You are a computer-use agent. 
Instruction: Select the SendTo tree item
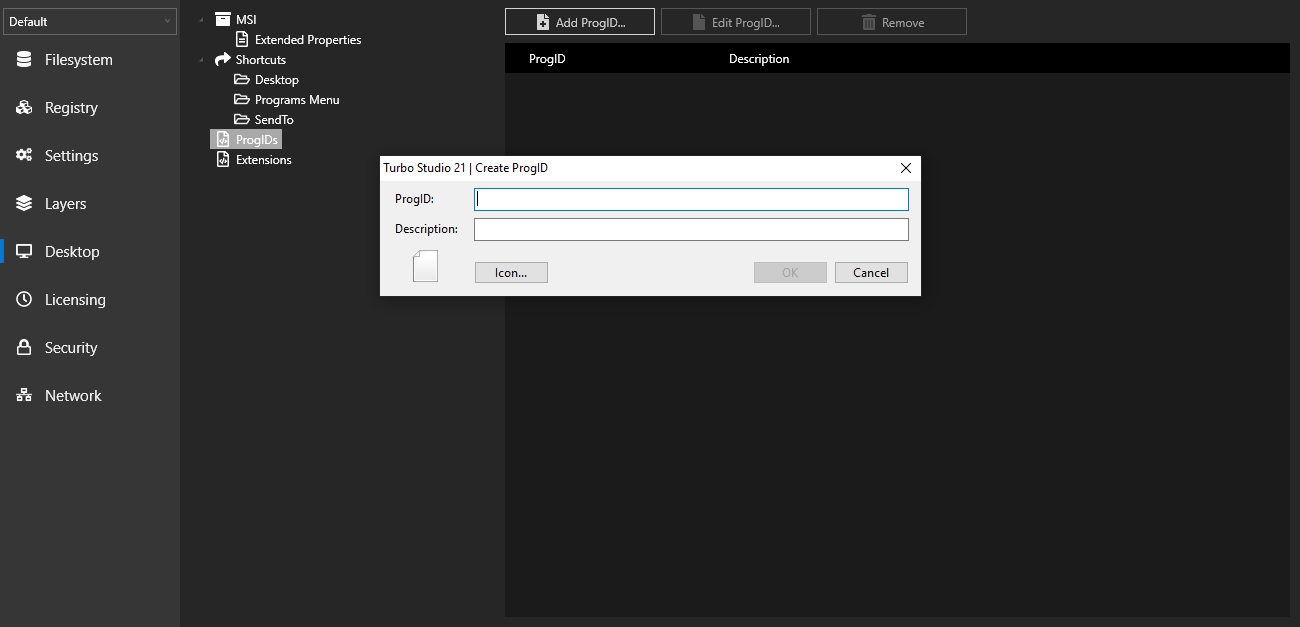click(x=274, y=120)
